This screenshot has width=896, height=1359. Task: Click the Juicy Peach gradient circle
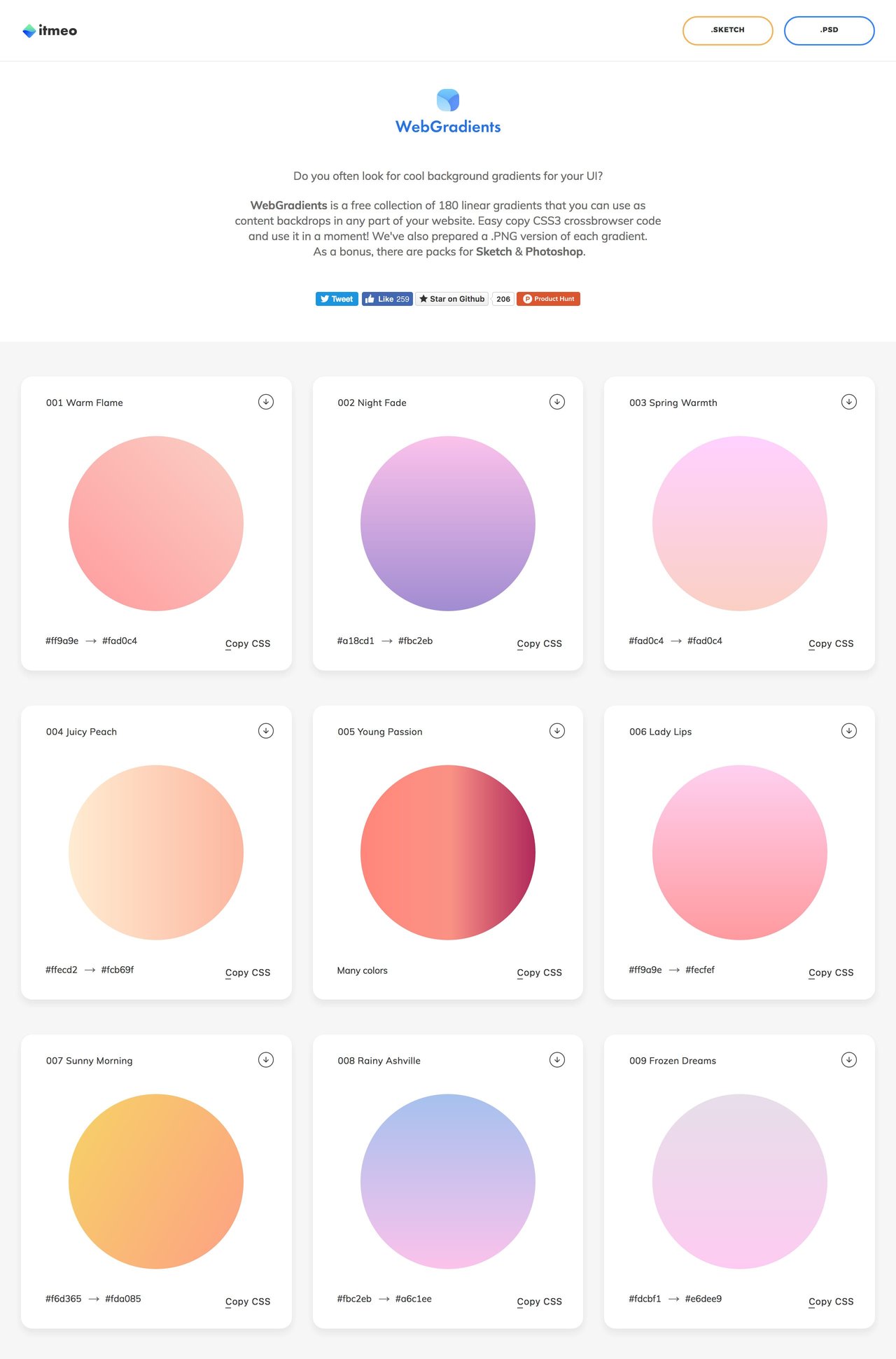tap(156, 853)
